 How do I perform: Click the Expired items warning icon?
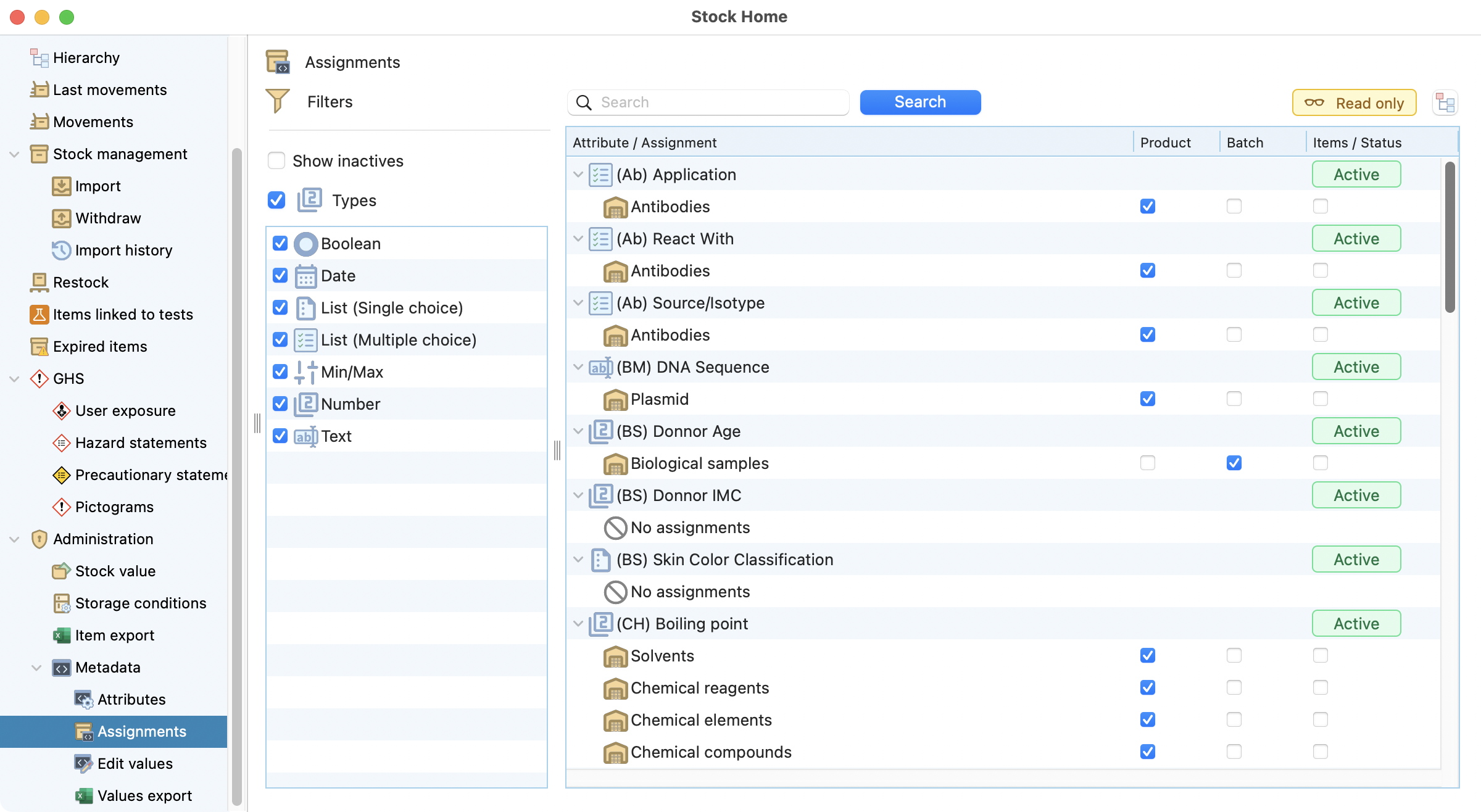[39, 346]
